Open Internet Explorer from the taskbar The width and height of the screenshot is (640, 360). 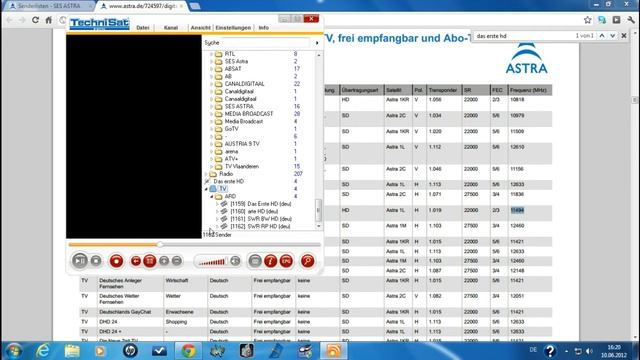click(42, 351)
